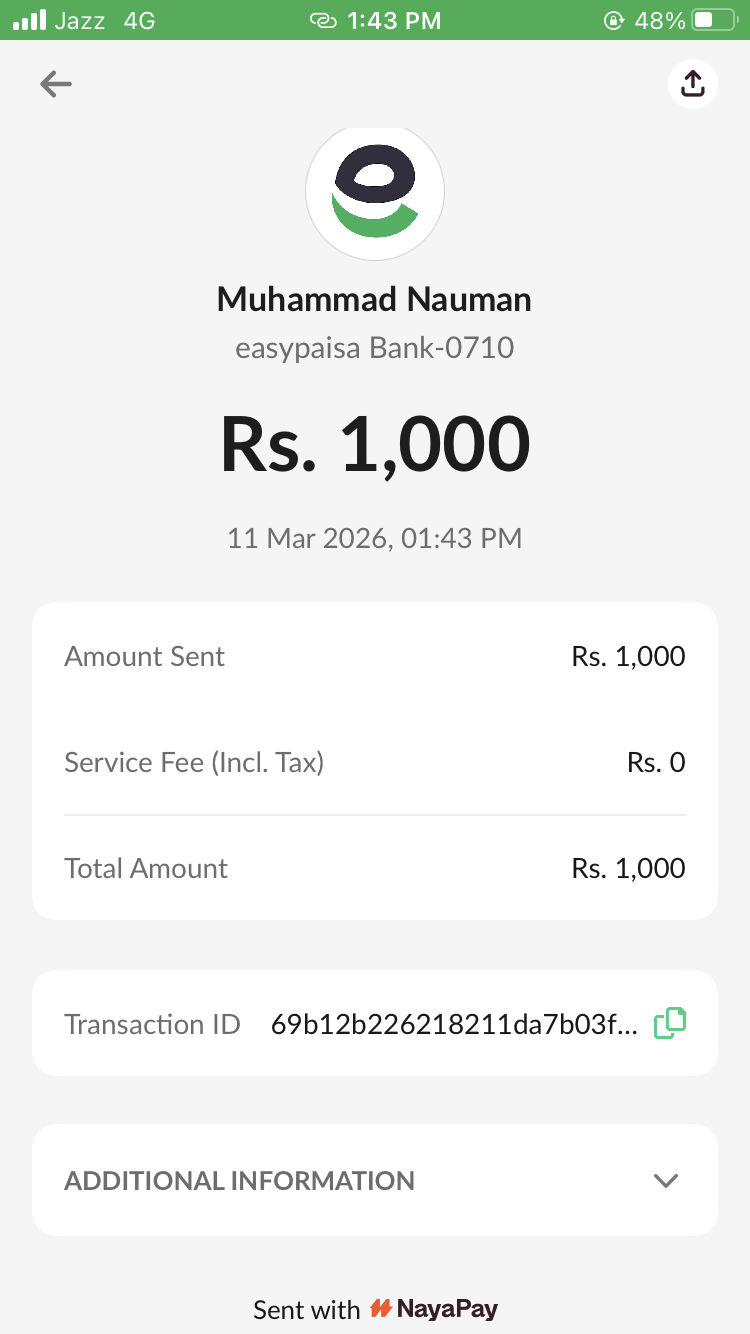This screenshot has height=1334, width=750.
Task: Tap the Sent with text
Action: pos(306,1309)
